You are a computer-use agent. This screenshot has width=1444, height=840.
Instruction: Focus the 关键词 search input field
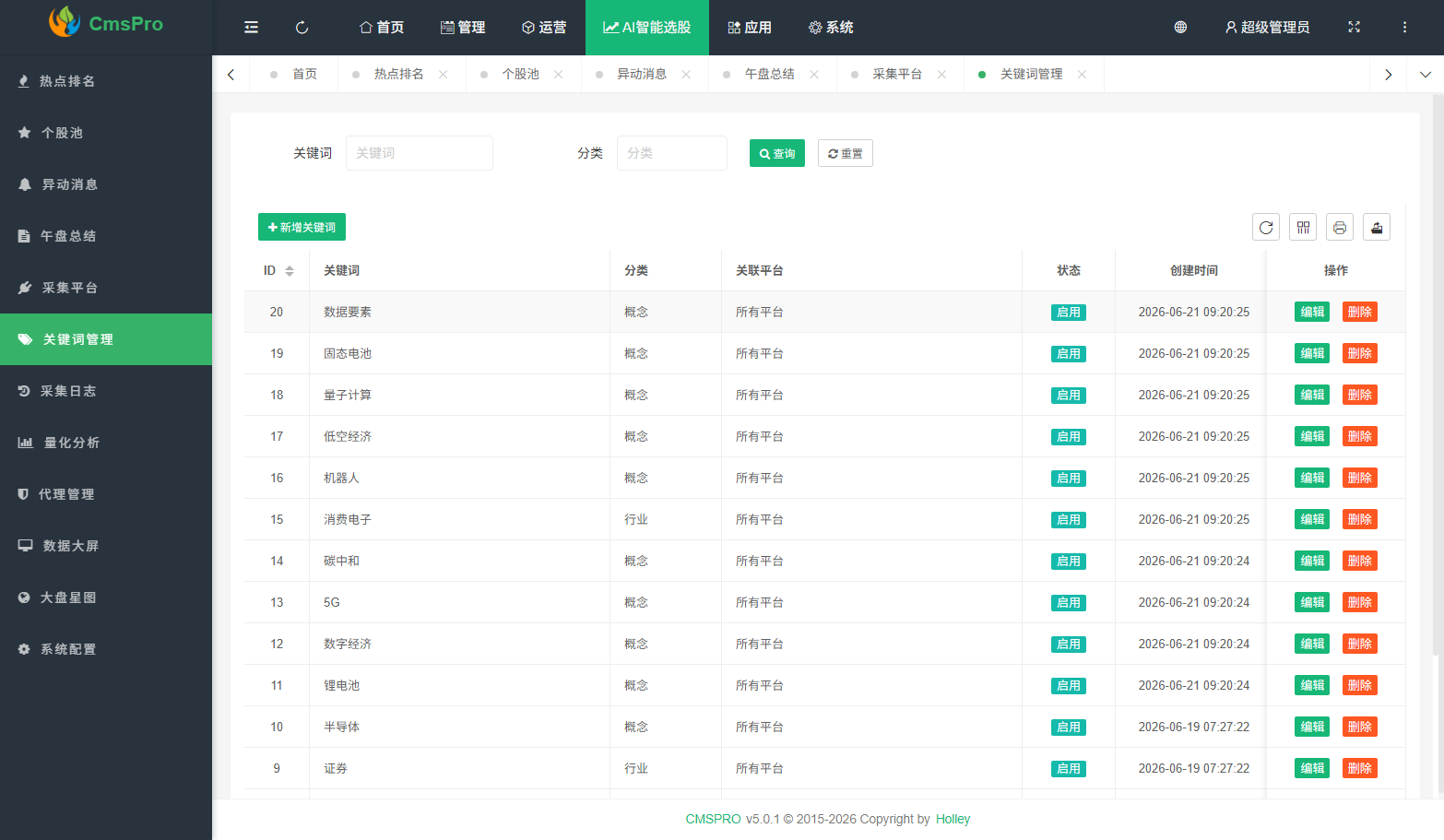click(420, 153)
